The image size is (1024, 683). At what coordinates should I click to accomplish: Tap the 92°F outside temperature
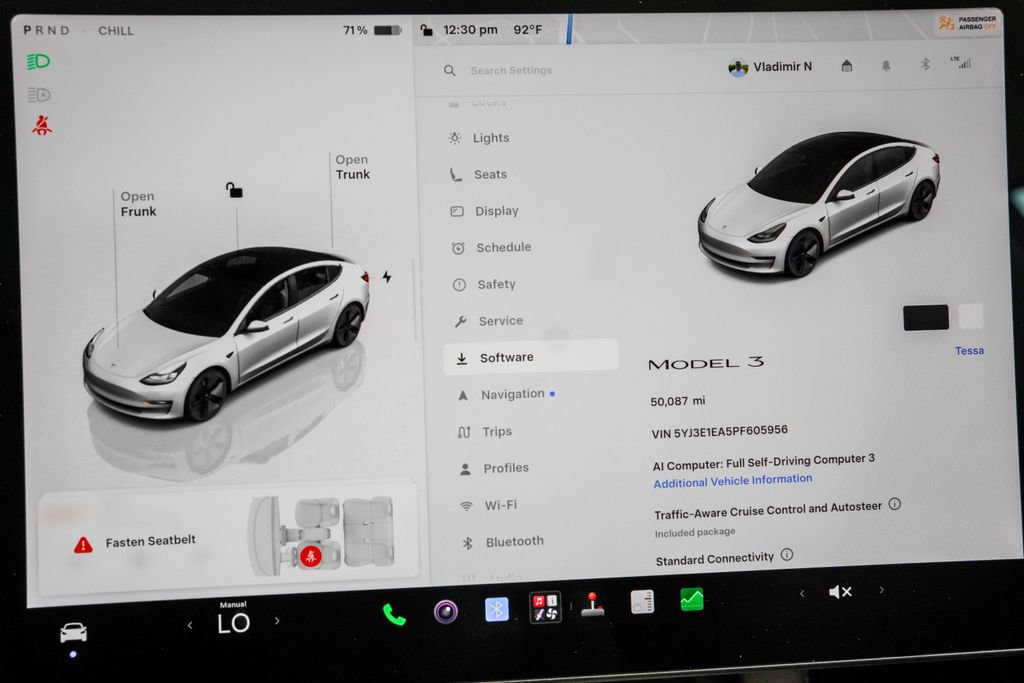(528, 29)
